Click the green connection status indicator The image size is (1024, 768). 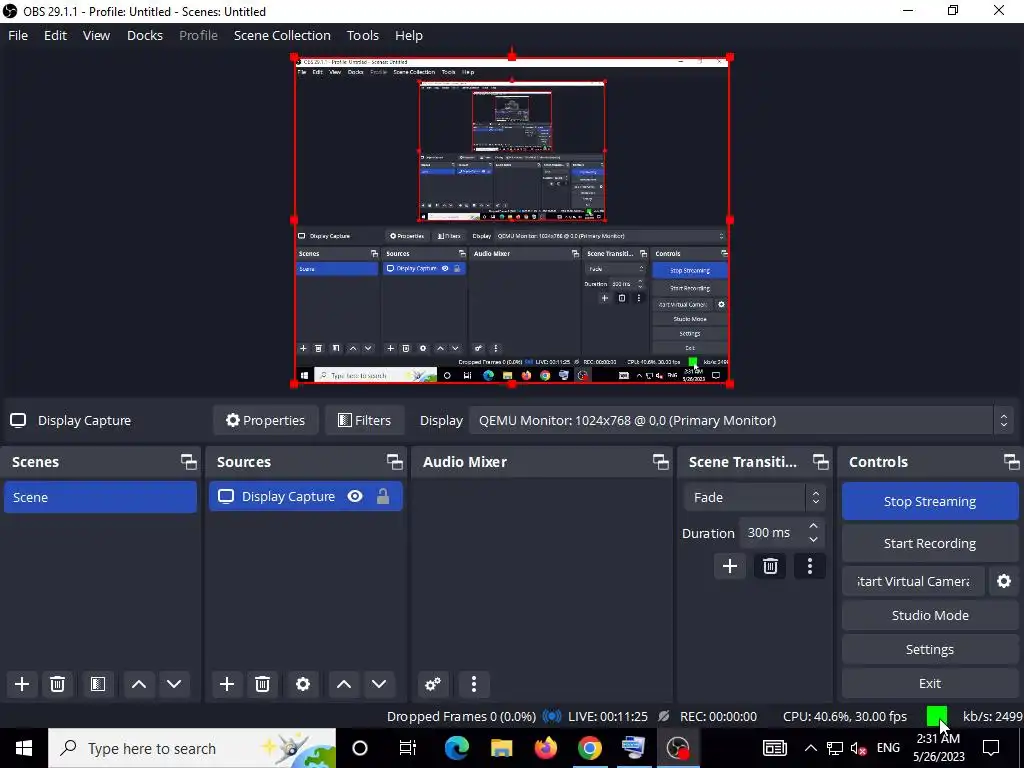(936, 716)
